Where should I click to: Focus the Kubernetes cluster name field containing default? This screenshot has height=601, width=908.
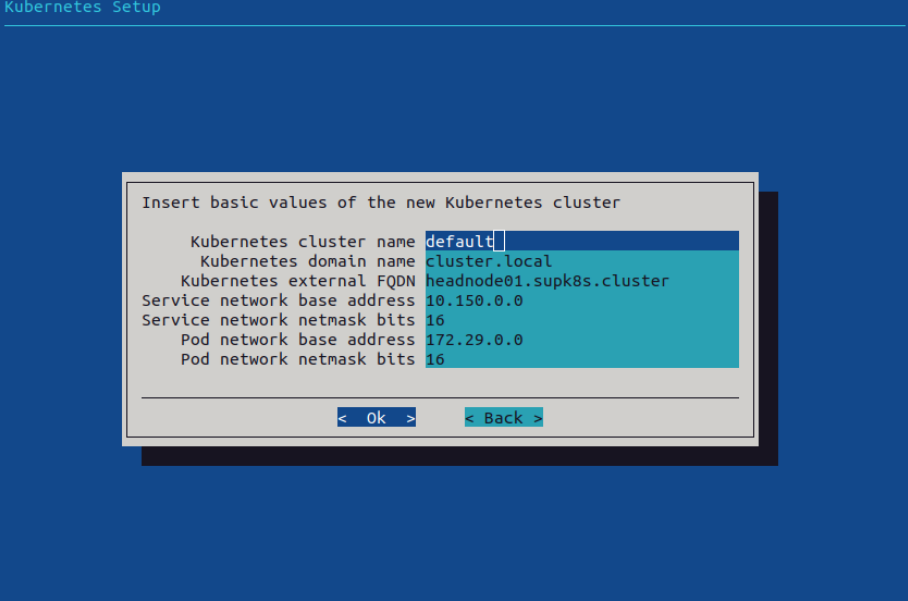coord(582,241)
